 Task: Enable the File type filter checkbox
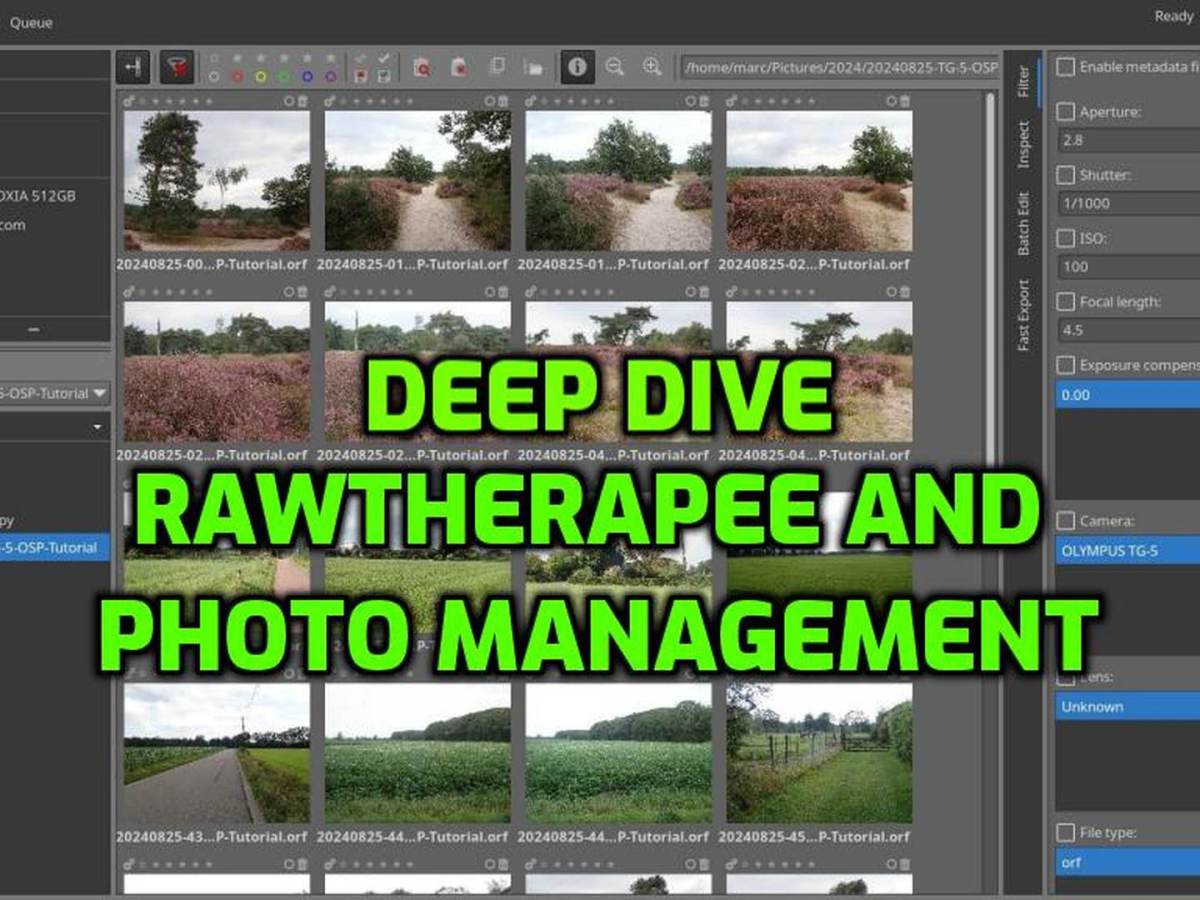pyautogui.click(x=1067, y=832)
